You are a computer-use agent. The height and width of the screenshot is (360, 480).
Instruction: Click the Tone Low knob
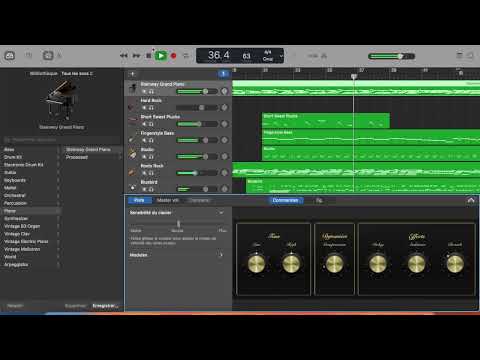[x=256, y=263]
